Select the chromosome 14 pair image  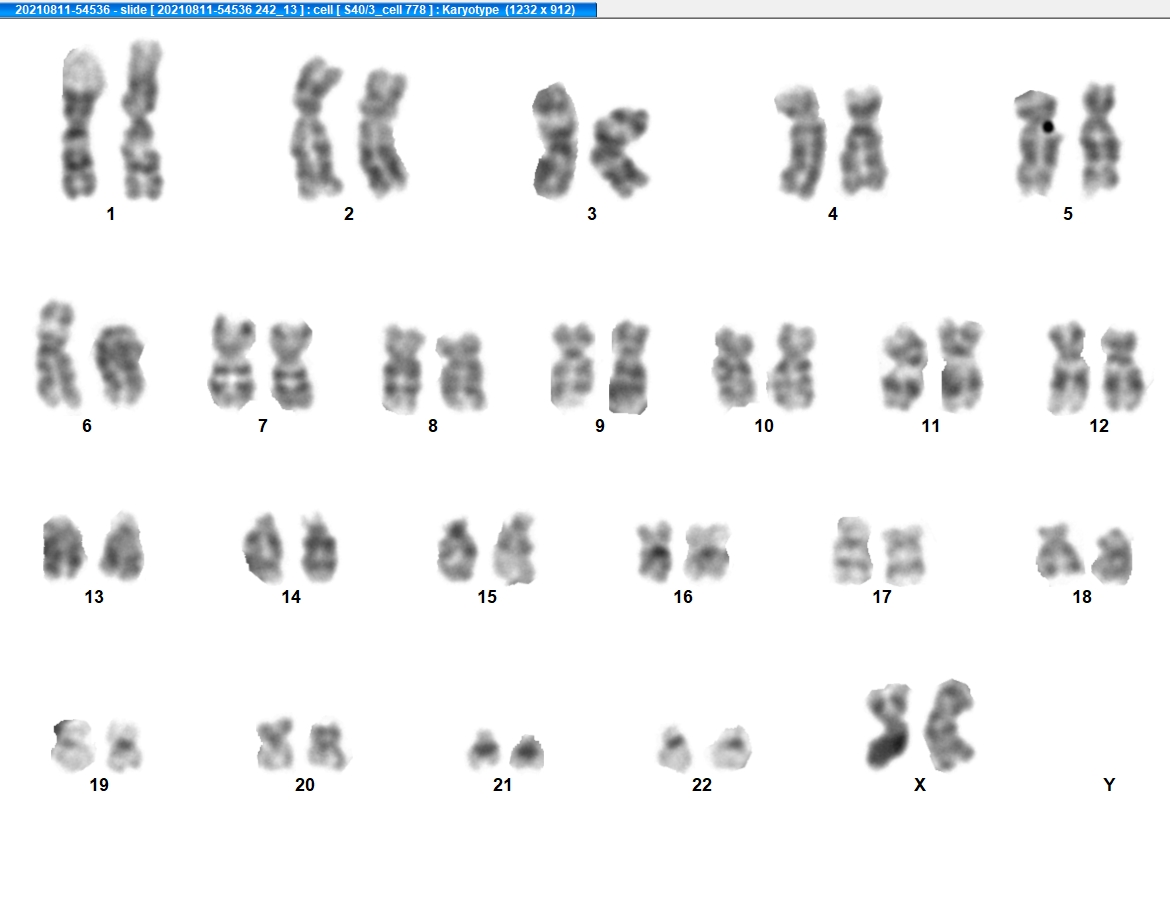coord(291,548)
